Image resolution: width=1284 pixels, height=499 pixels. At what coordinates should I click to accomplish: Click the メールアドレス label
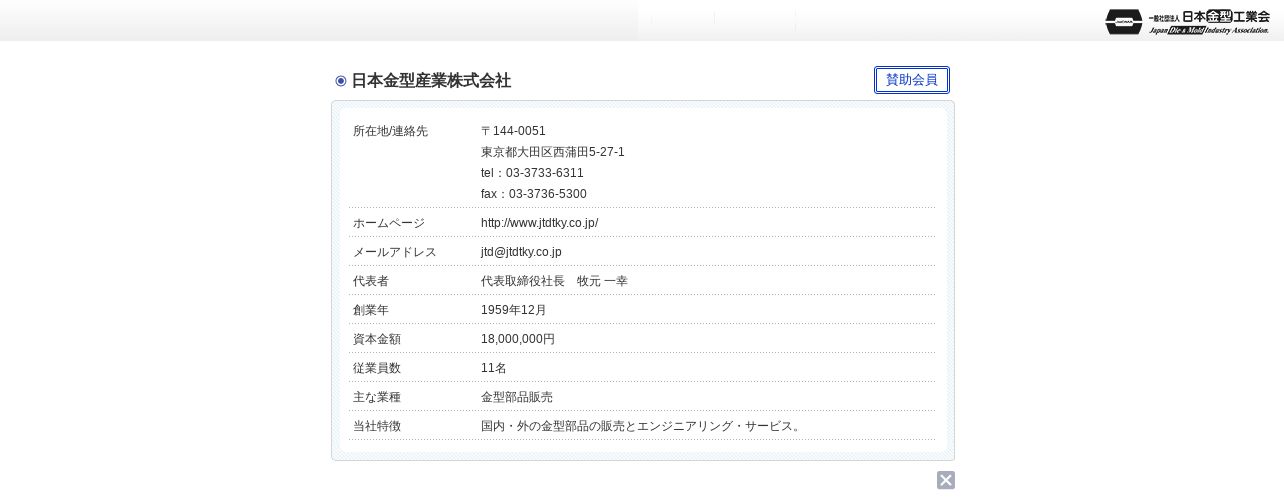(395, 252)
